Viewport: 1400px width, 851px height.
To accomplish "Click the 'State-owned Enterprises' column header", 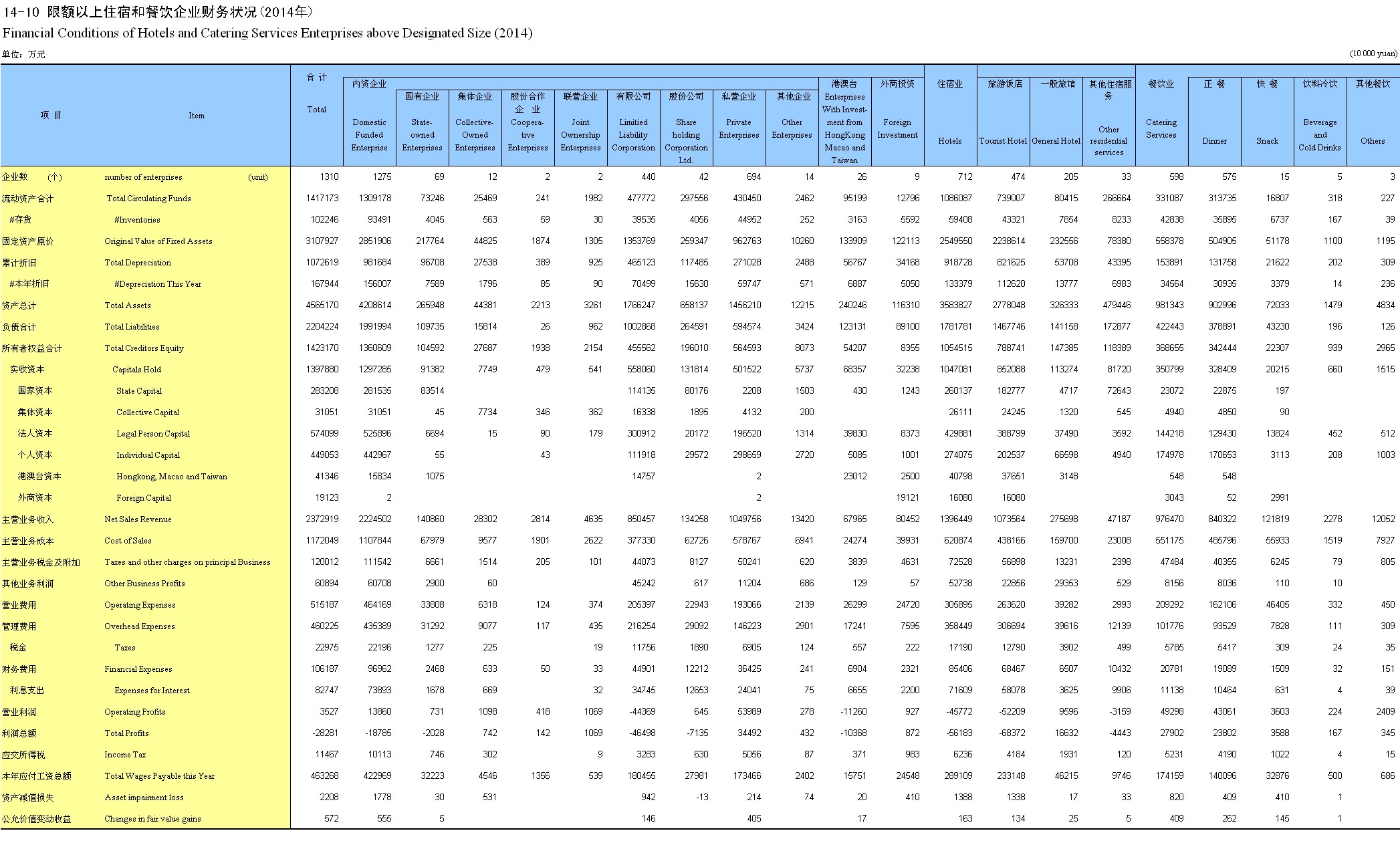I will (422, 135).
